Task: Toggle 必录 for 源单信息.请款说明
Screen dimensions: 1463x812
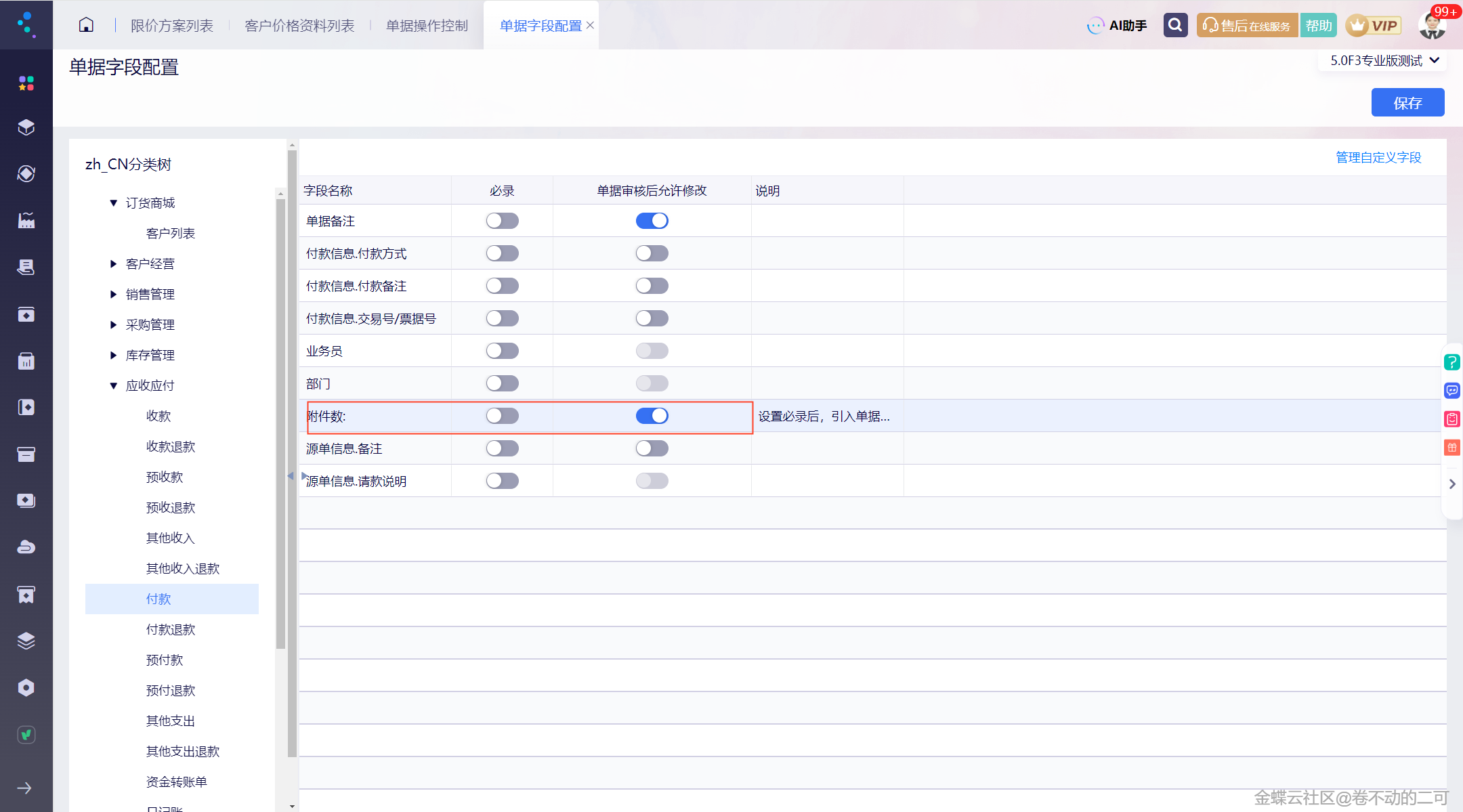Action: tap(503, 481)
